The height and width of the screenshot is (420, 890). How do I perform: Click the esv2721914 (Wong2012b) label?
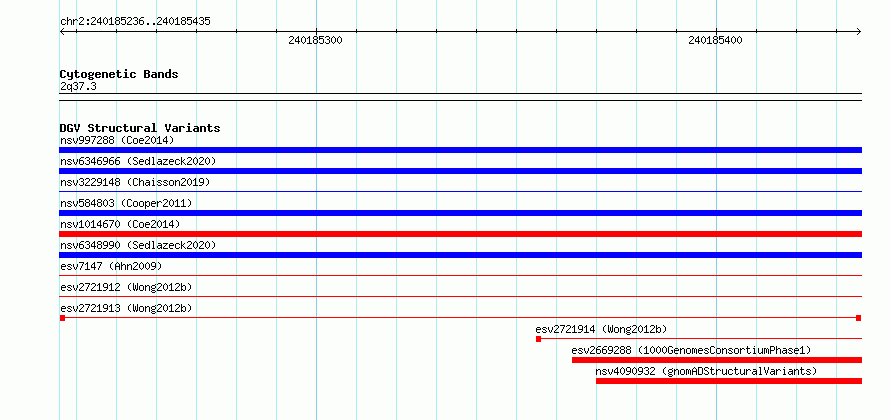601,329
